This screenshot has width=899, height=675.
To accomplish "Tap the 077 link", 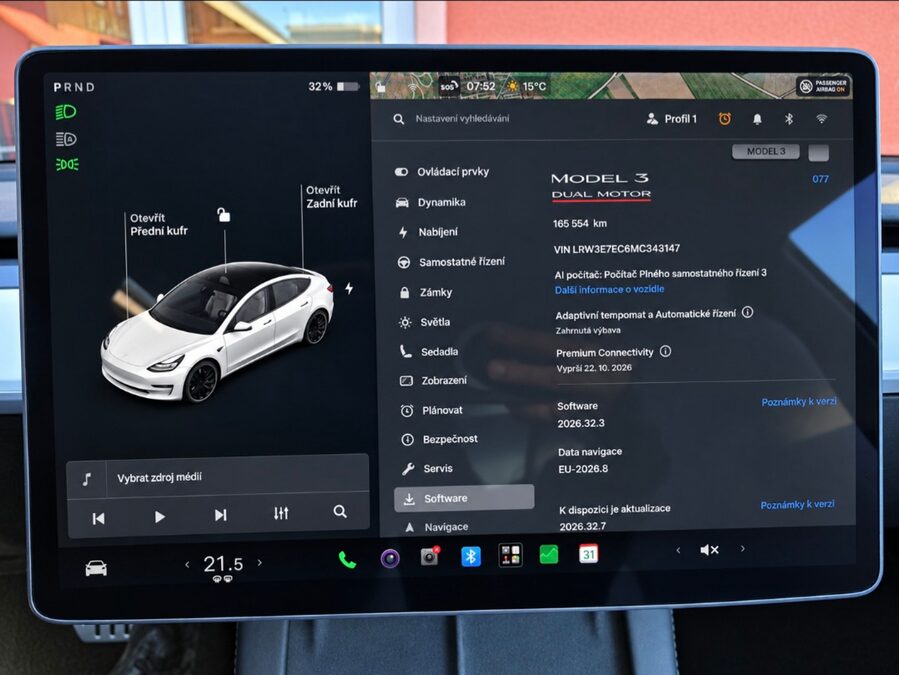I will point(820,179).
